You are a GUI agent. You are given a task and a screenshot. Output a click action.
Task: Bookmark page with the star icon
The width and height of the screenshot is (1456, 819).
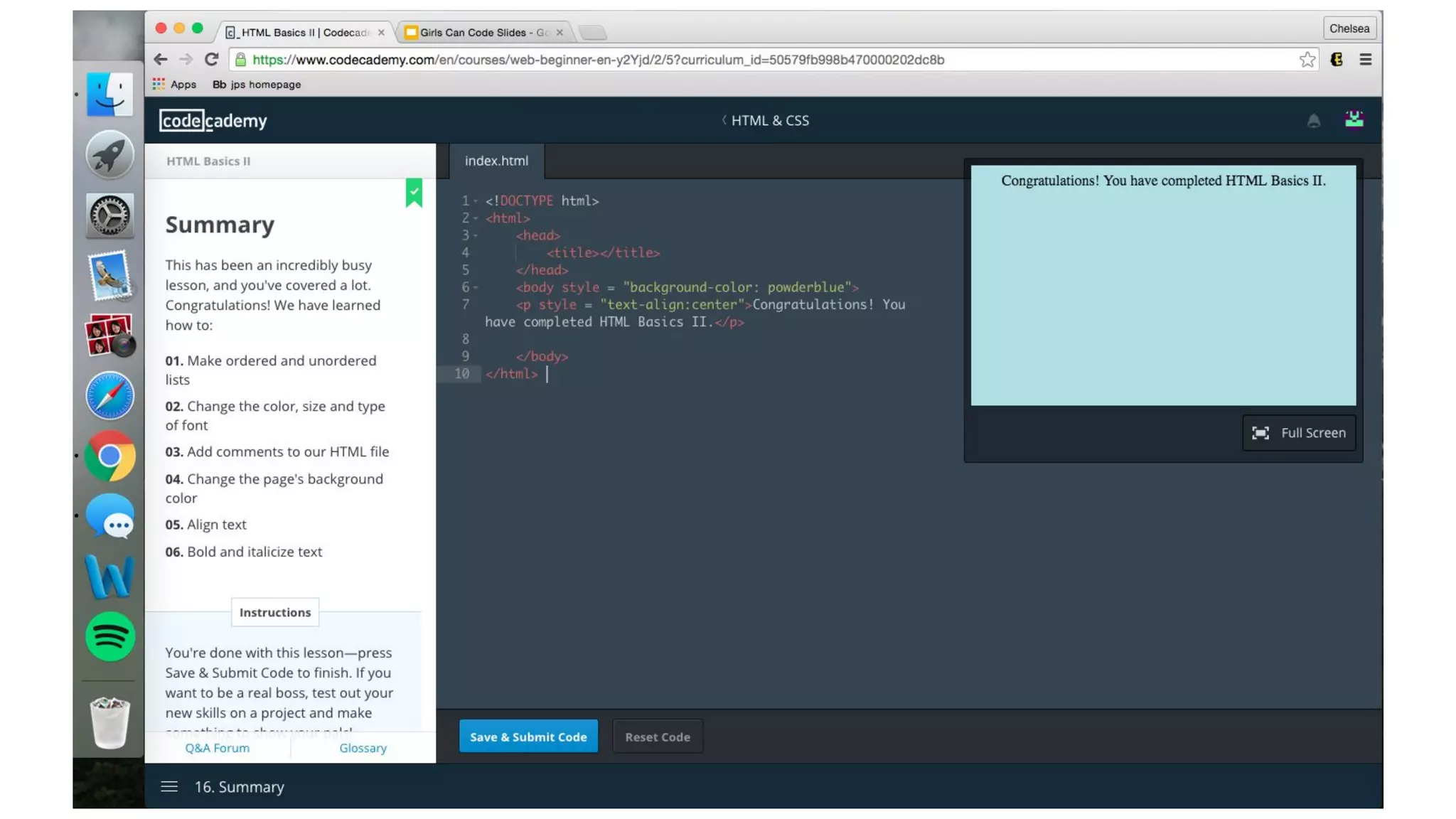pyautogui.click(x=1307, y=60)
